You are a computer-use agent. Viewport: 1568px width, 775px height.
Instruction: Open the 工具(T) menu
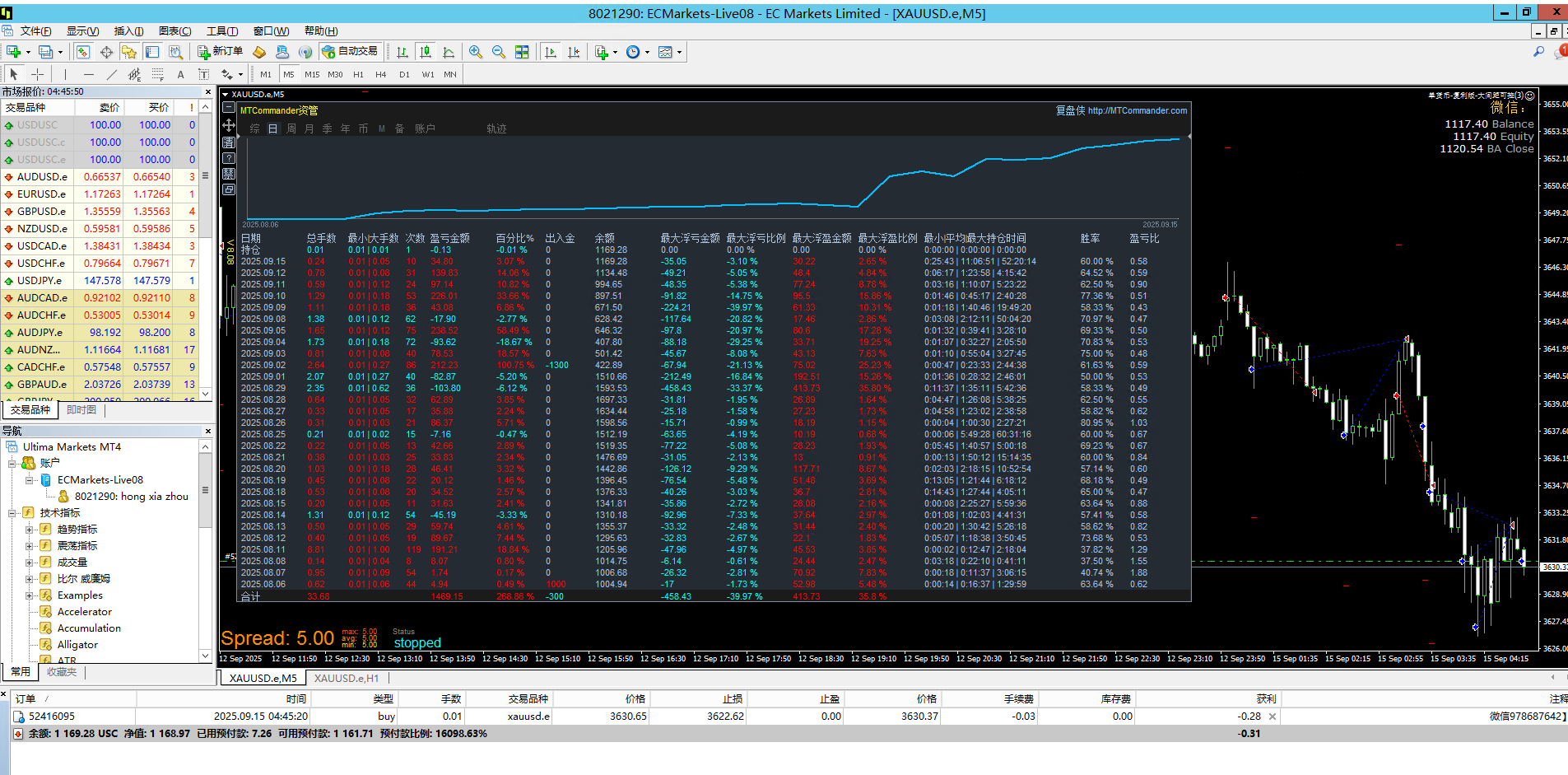222,31
